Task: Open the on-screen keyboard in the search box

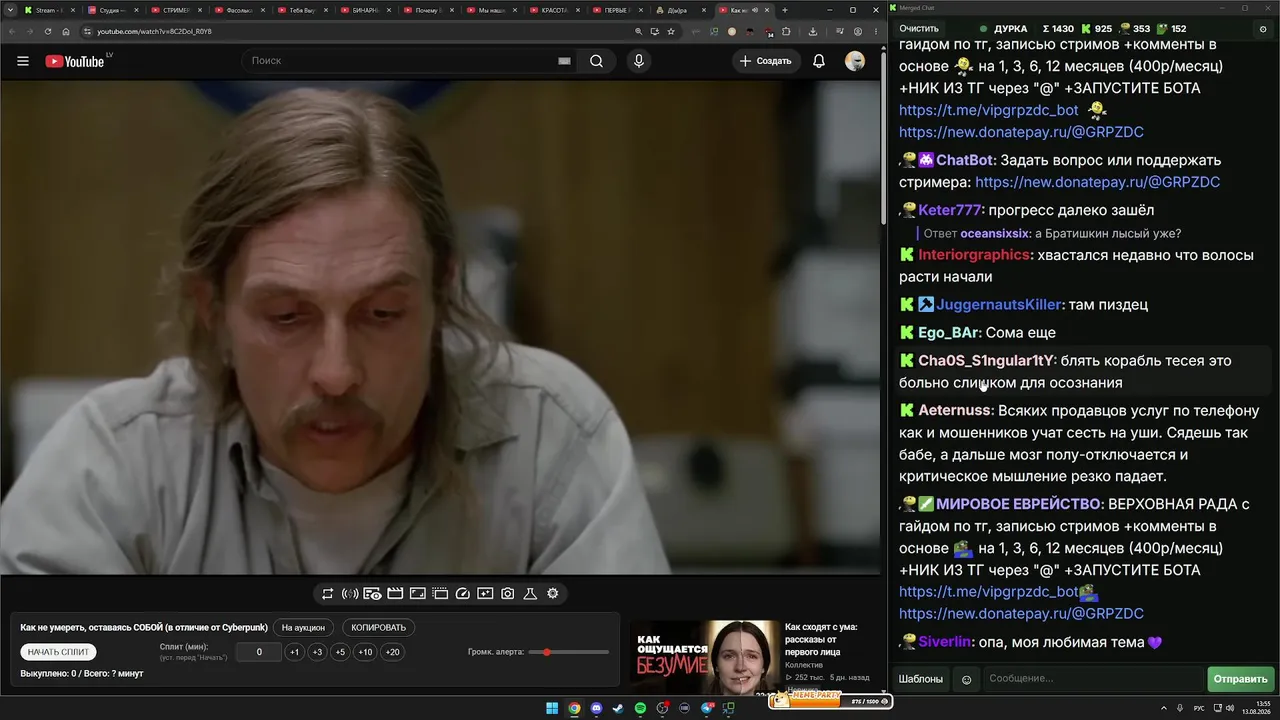Action: [x=564, y=61]
